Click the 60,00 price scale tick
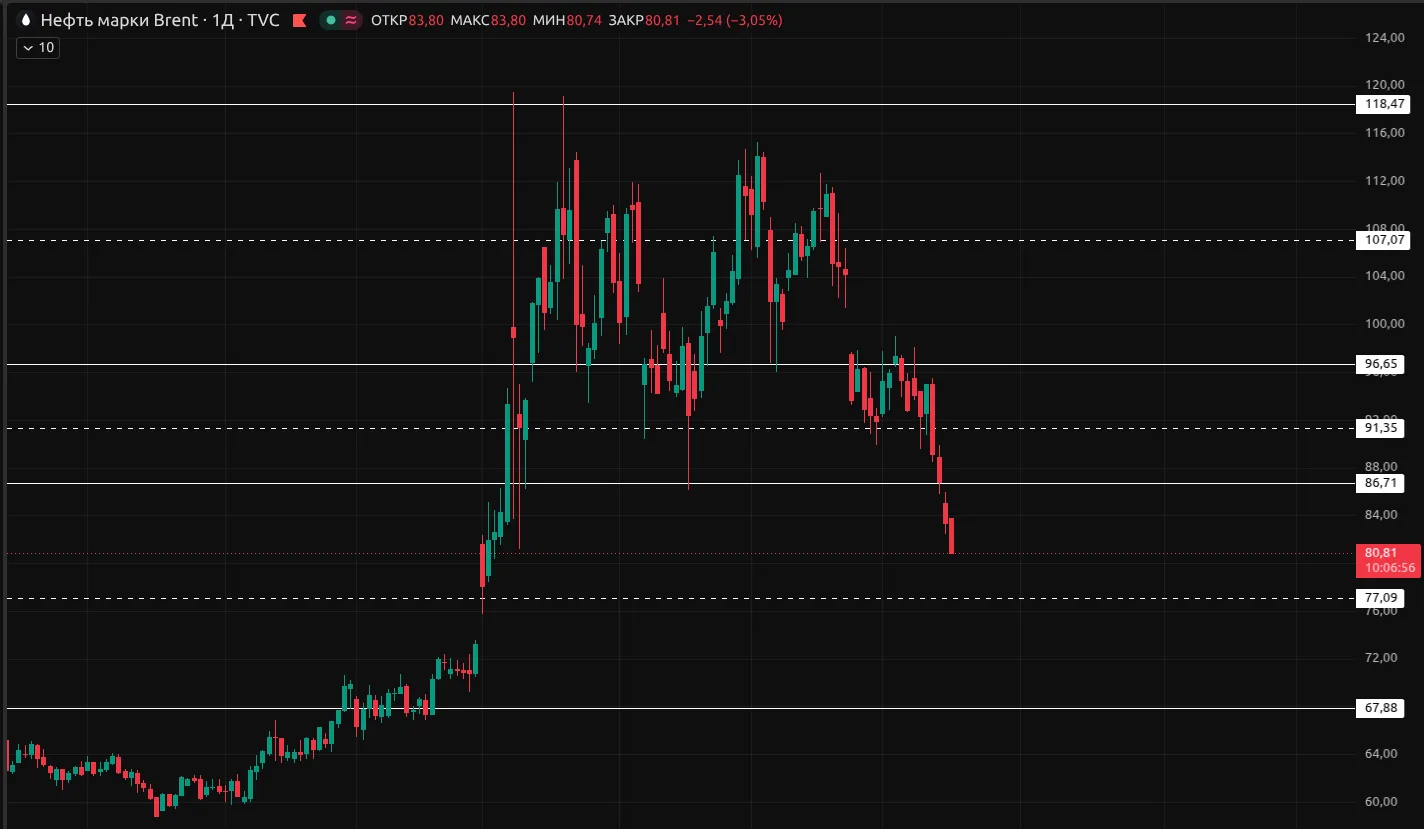 click(1380, 801)
